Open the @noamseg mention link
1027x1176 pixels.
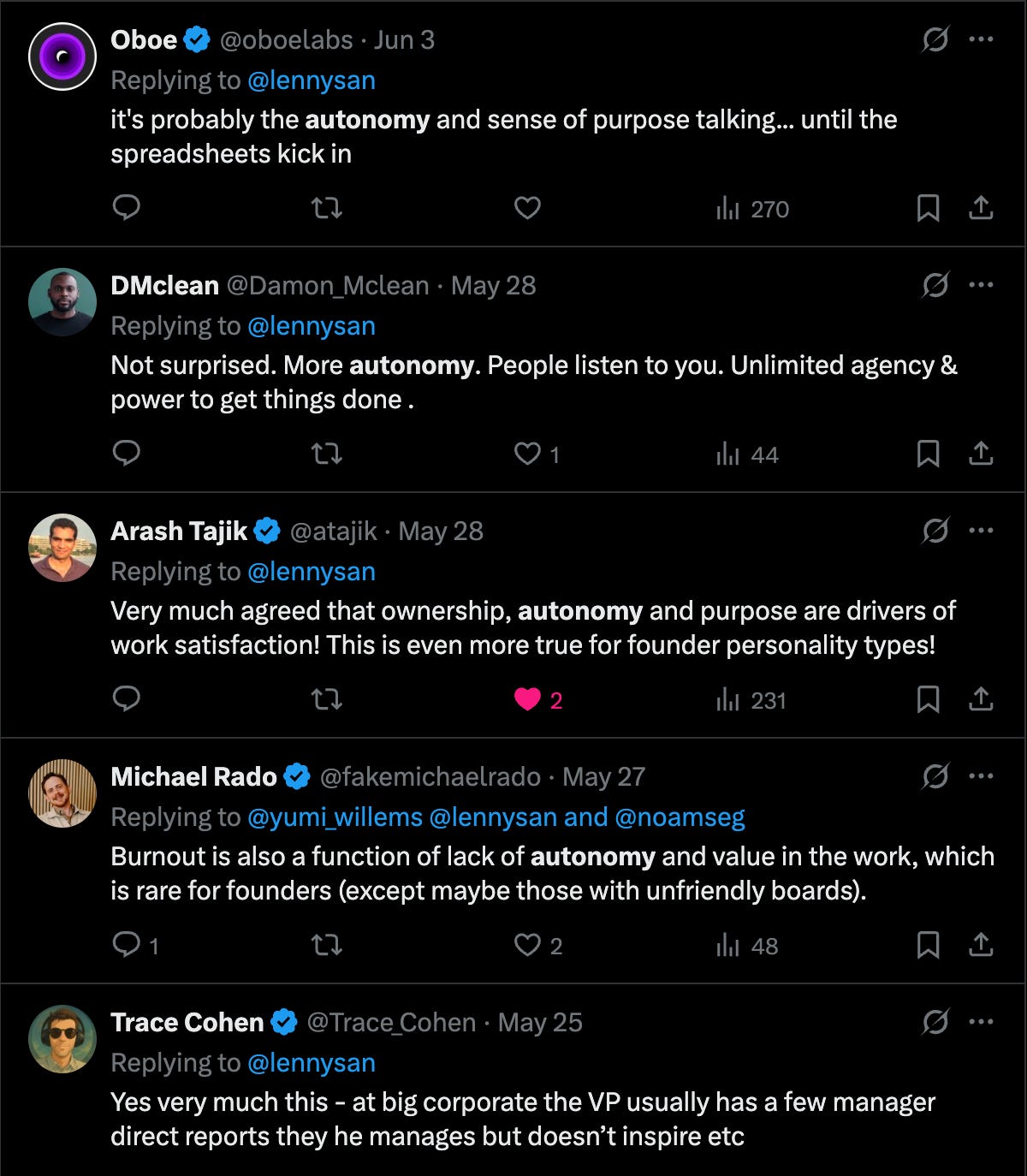(680, 817)
